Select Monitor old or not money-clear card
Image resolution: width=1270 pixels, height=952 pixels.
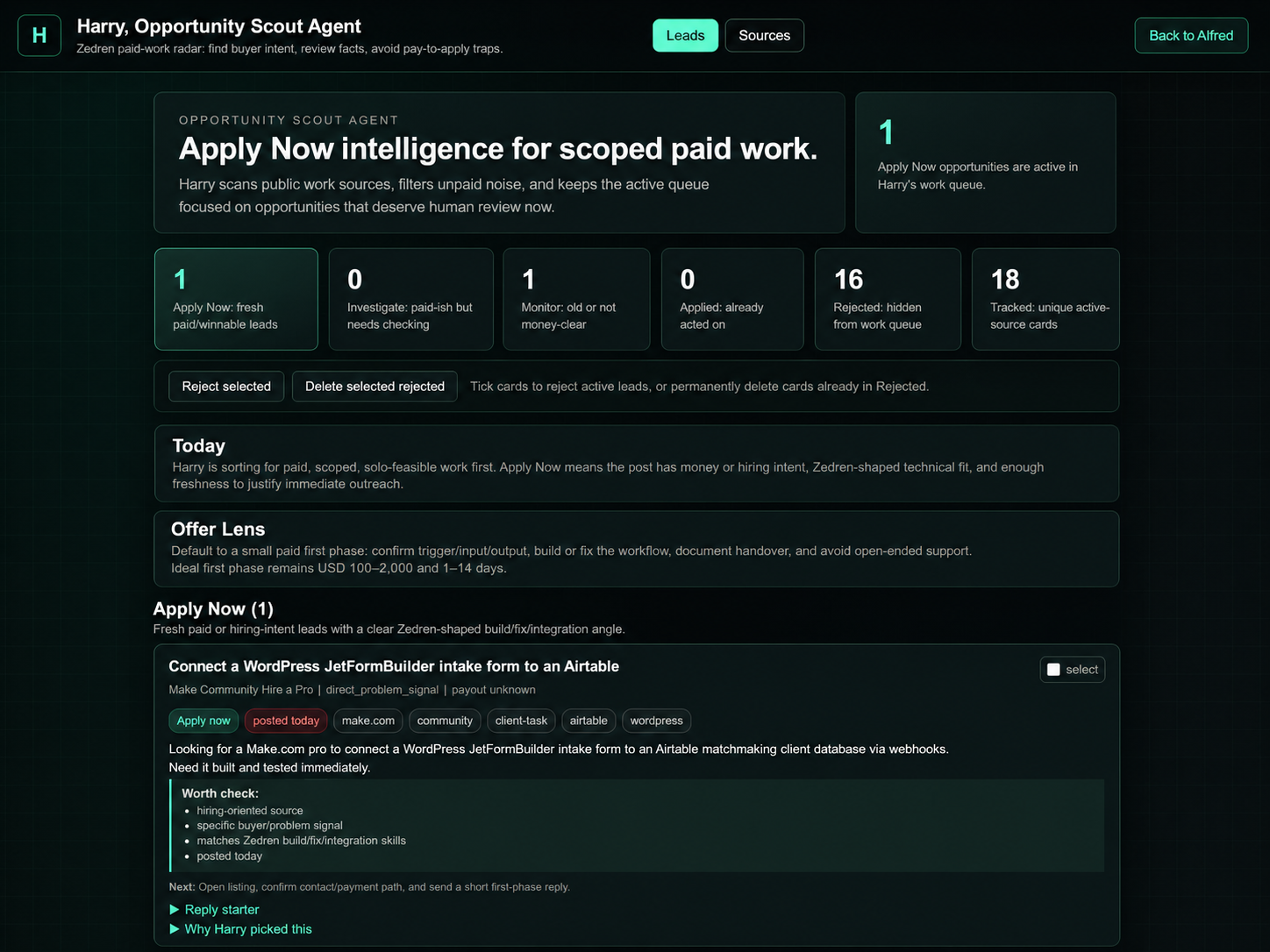point(576,299)
